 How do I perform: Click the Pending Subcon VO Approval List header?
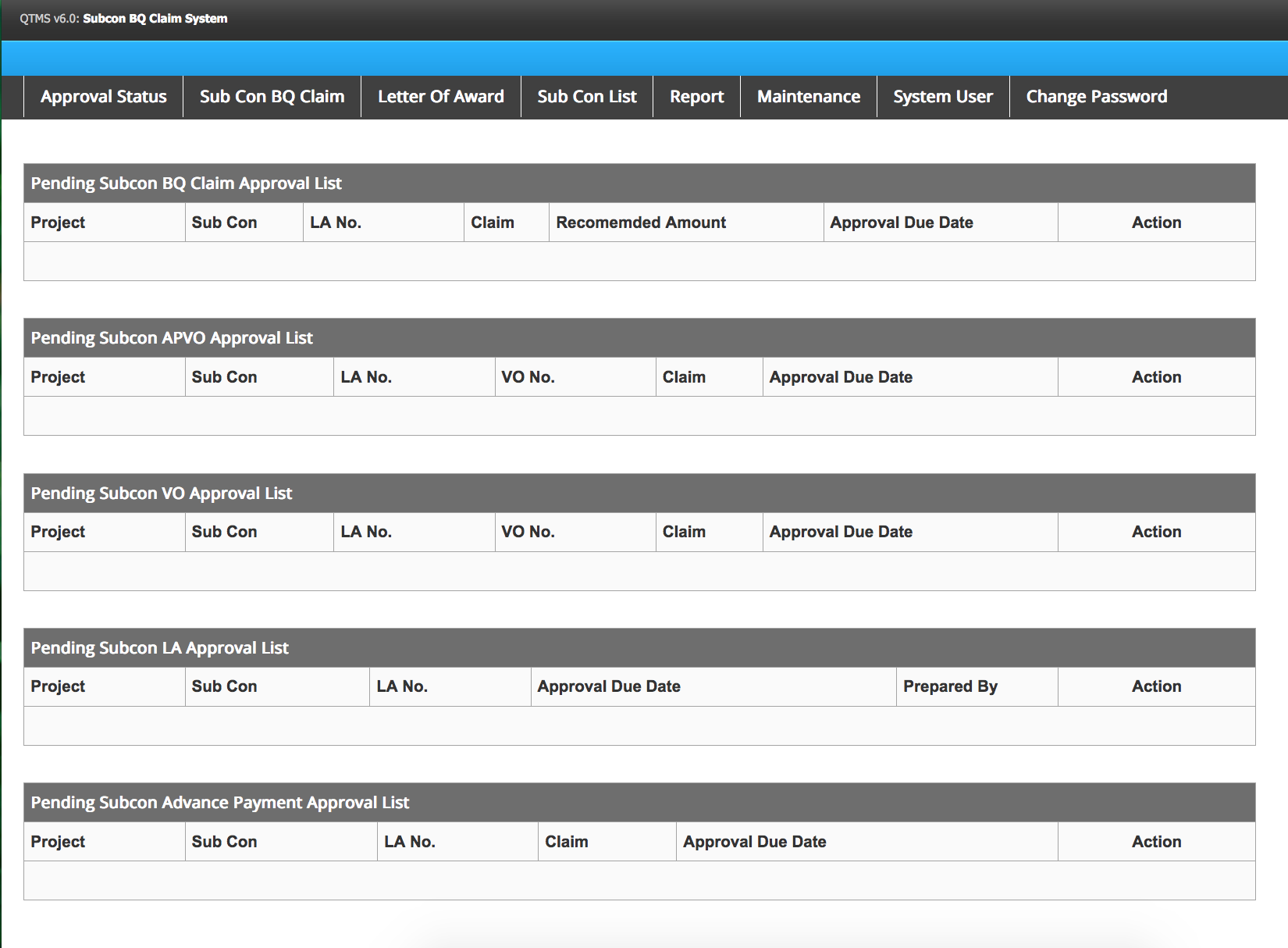(162, 494)
